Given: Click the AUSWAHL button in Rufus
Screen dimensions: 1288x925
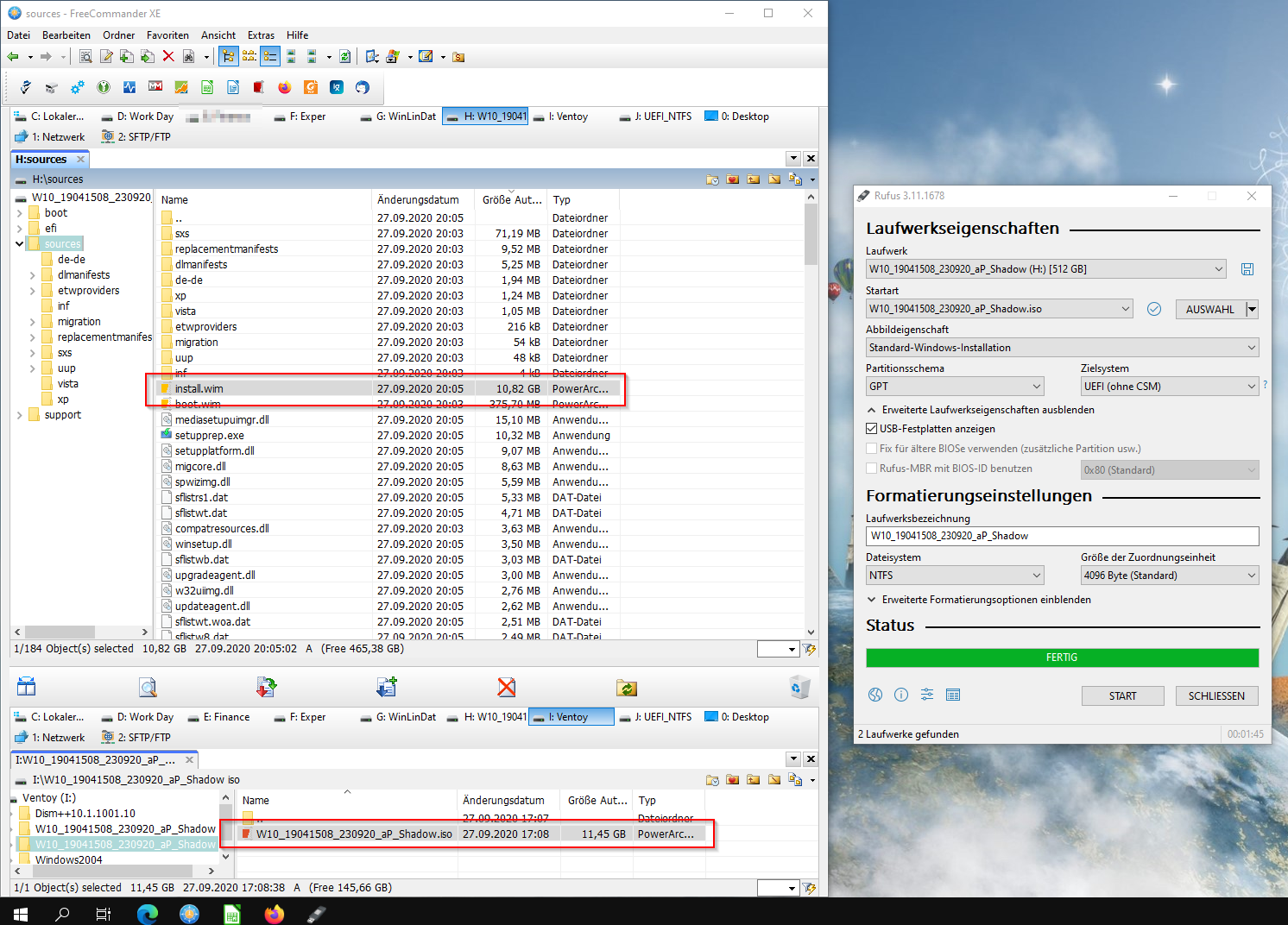Looking at the screenshot, I should pyautogui.click(x=1210, y=309).
